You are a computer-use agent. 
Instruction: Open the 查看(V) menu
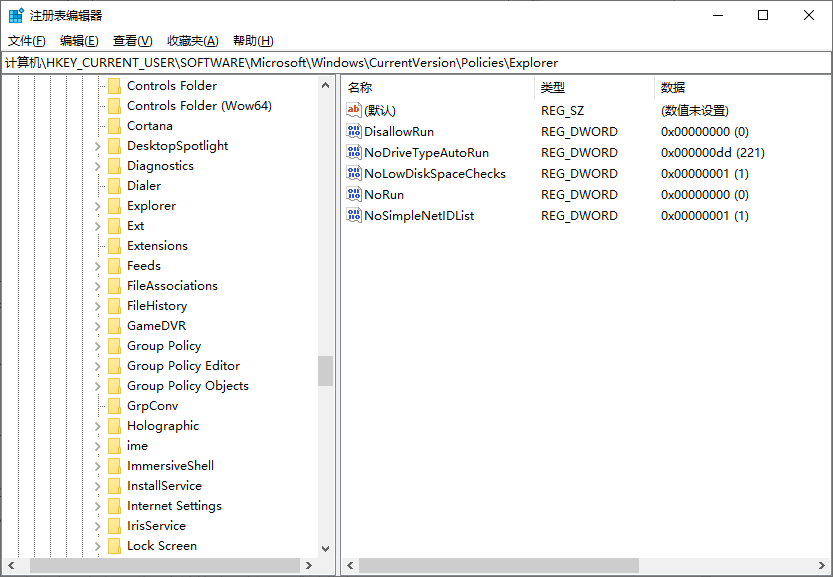(x=132, y=41)
